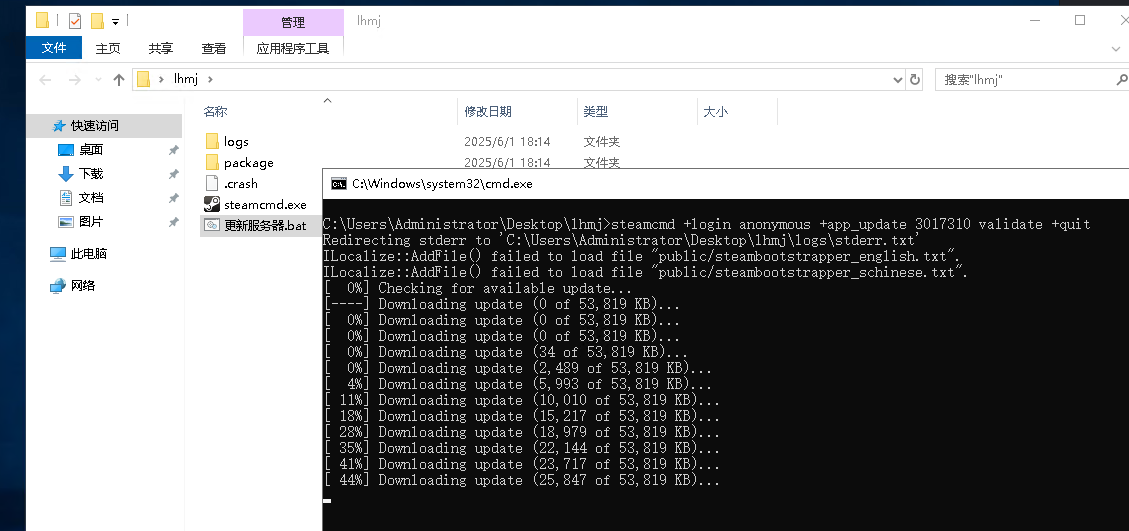Select the .crash file name
Screen dimensions: 1129x531
(240, 184)
